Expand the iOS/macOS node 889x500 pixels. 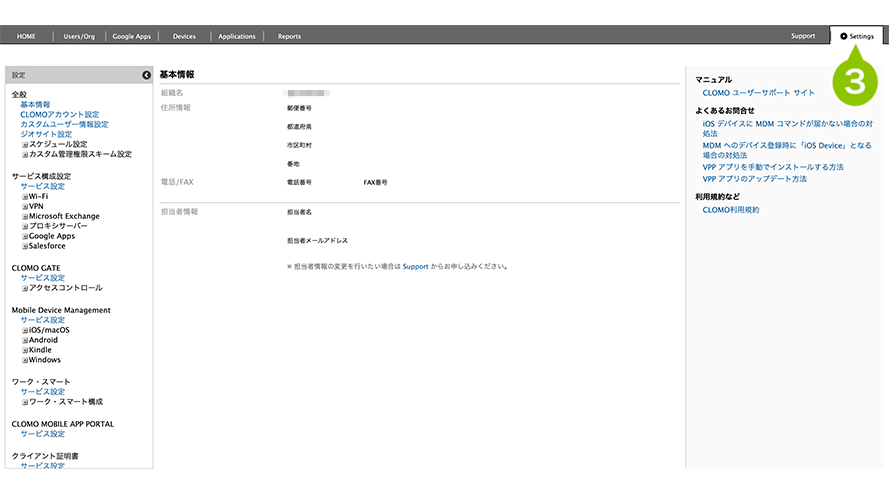(25, 330)
